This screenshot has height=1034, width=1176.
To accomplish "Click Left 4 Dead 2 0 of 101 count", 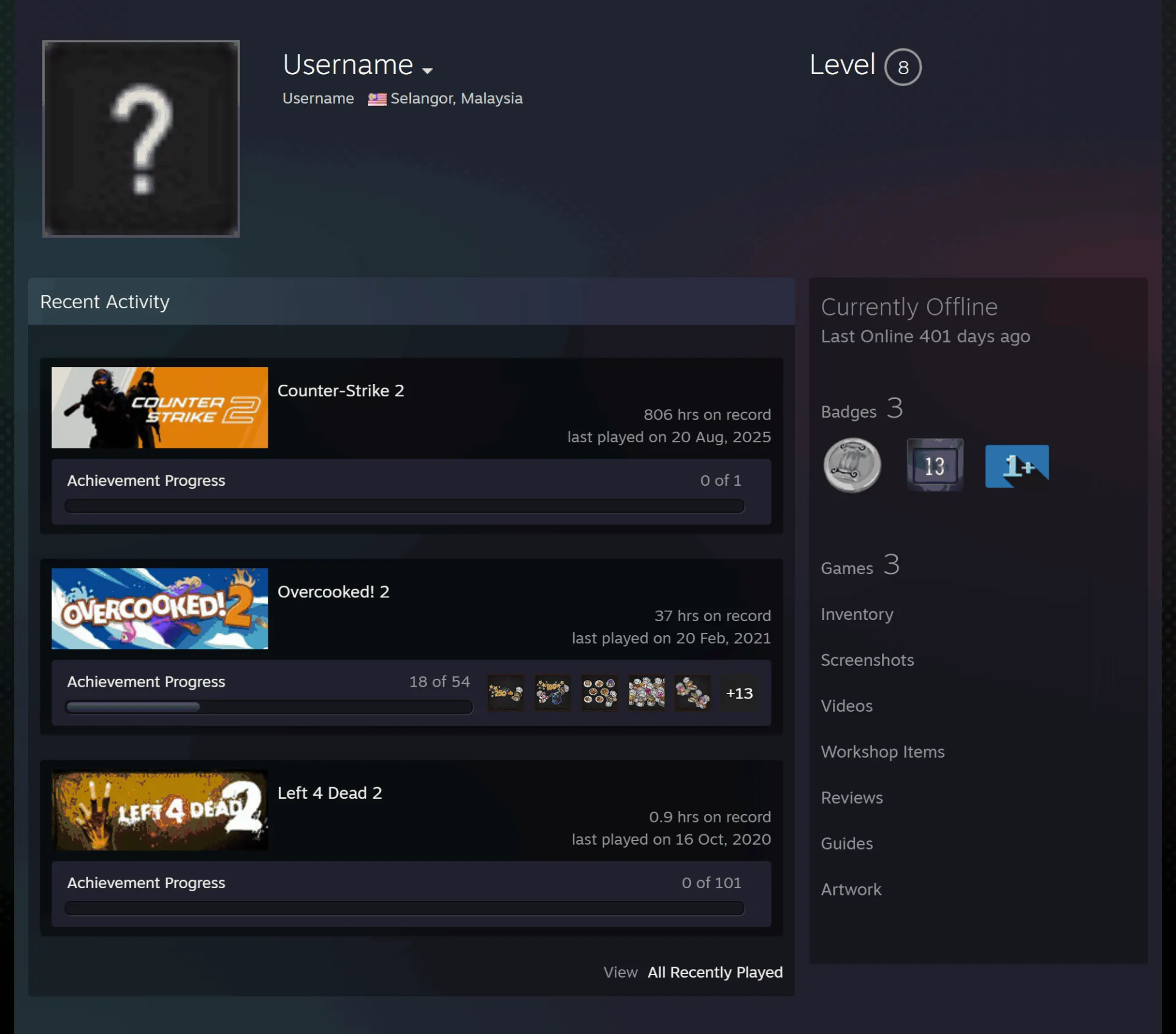I will click(711, 882).
